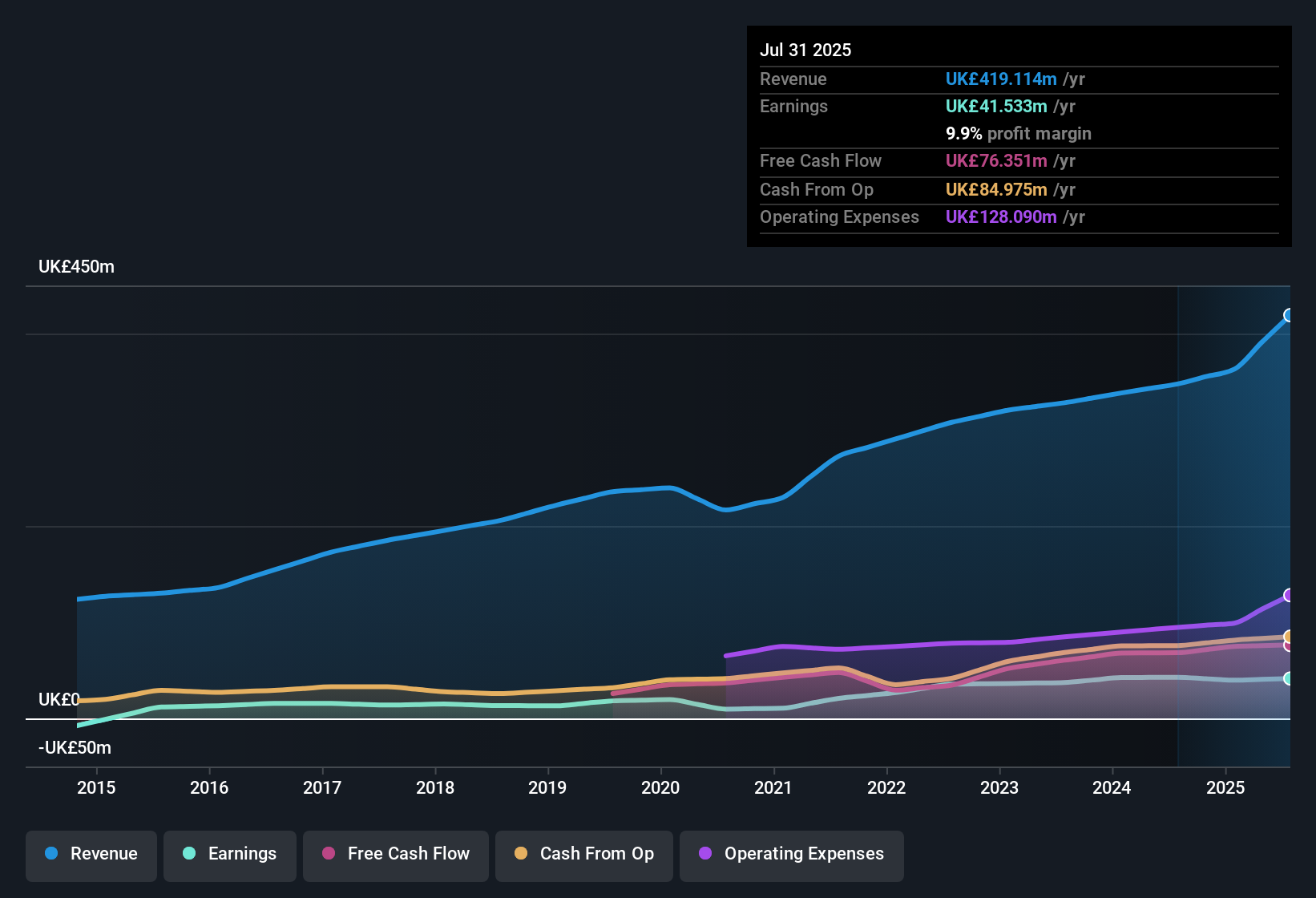1316x898 pixels.
Task: Select the 2025 axis label
Action: pos(1225,788)
